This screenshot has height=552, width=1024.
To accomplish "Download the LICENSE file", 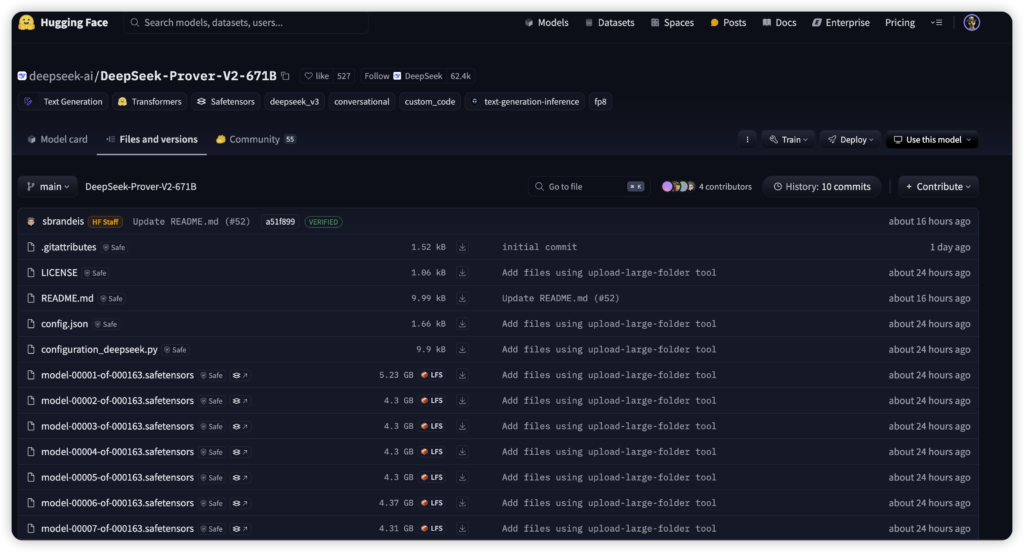I will [462, 272].
